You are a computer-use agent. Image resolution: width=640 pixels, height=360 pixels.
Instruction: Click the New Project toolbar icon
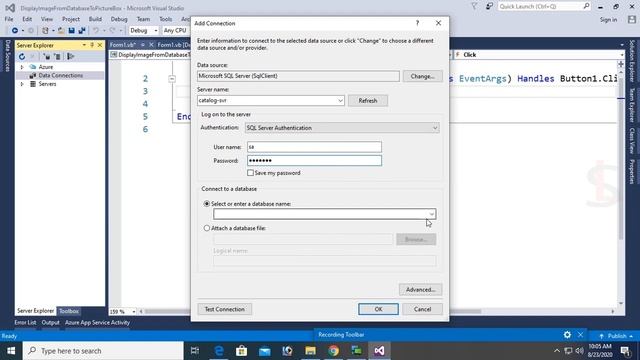[x=45, y=31]
